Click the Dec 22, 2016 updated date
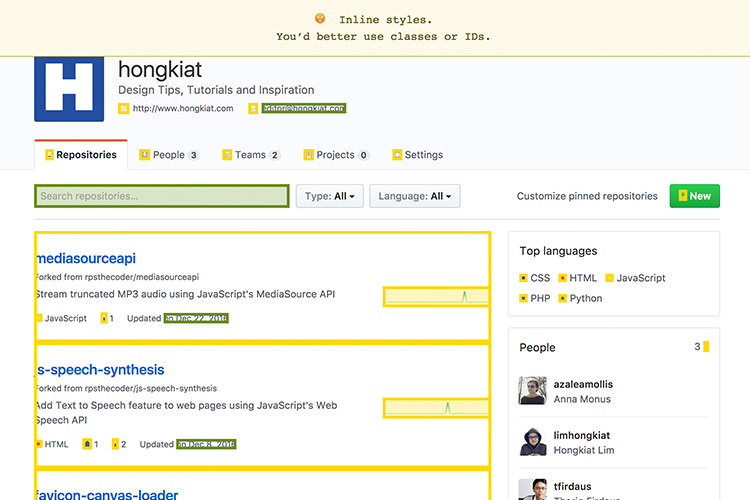750x500 pixels. pos(196,318)
